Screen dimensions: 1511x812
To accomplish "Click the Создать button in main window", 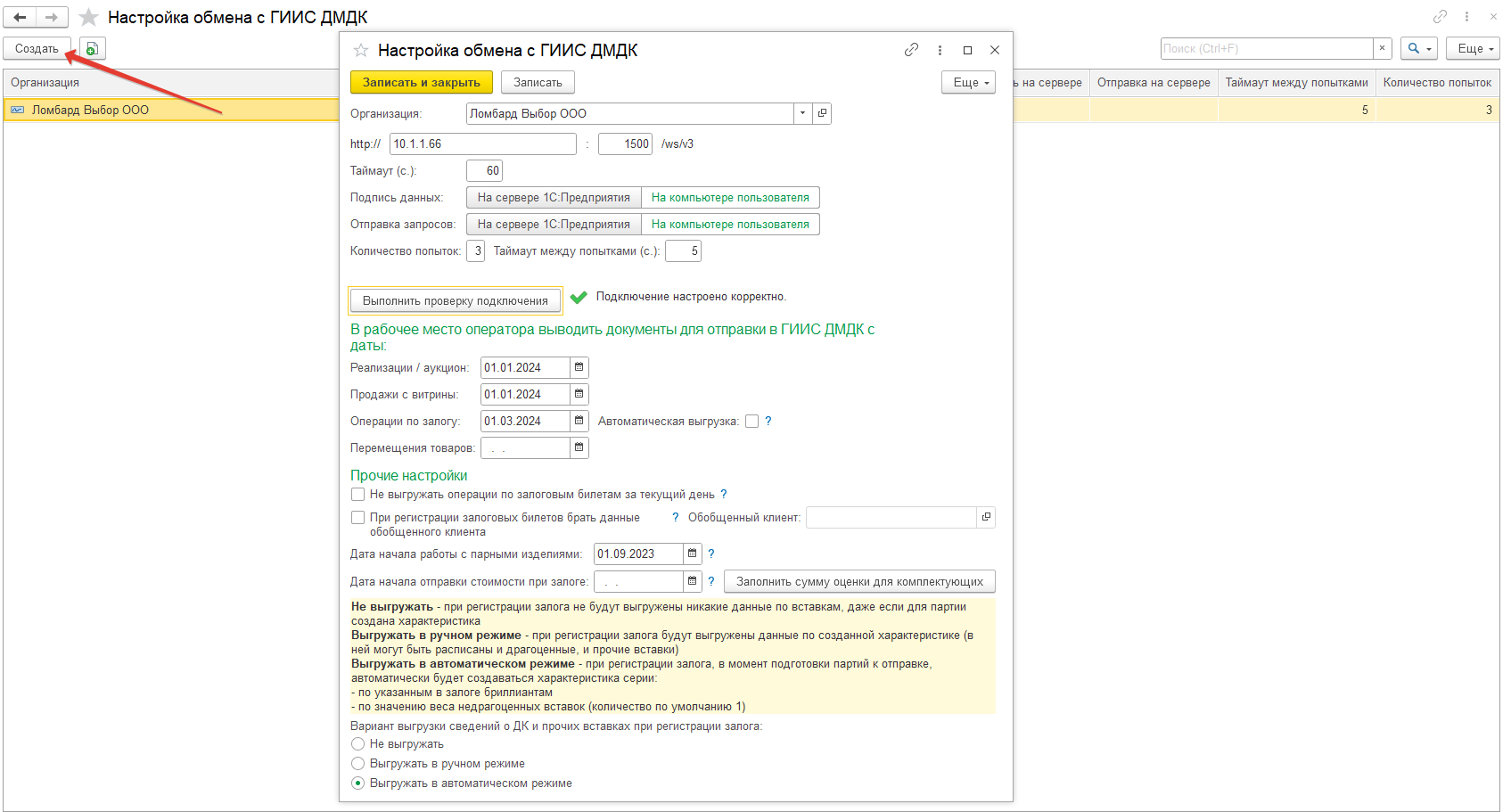I will tap(37, 49).
